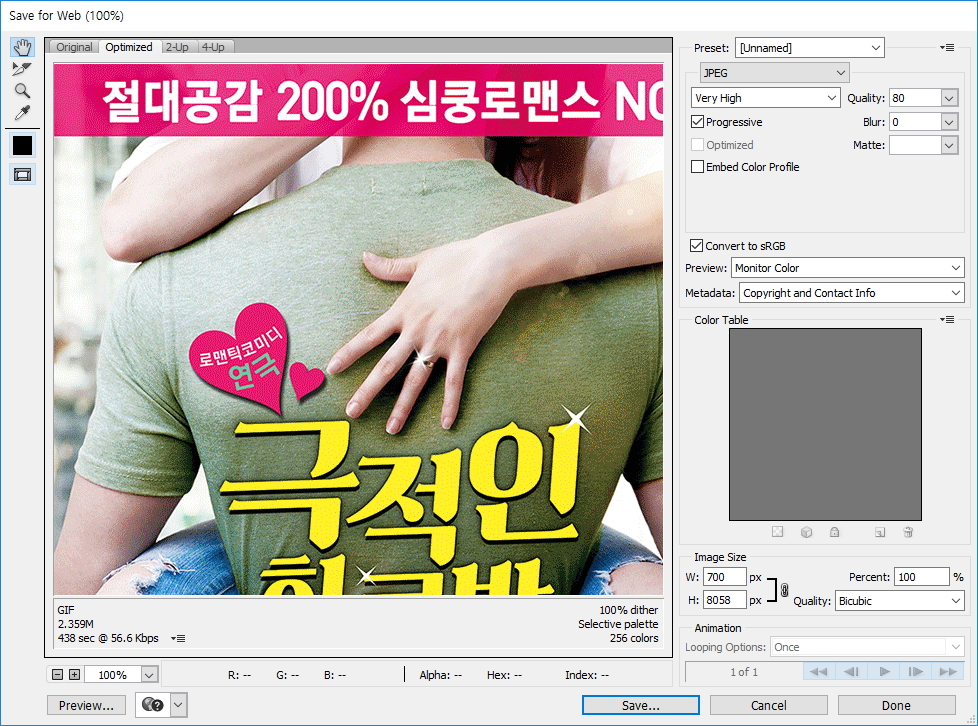This screenshot has height=726, width=978.
Task: Click the Save... button
Action: click(641, 705)
